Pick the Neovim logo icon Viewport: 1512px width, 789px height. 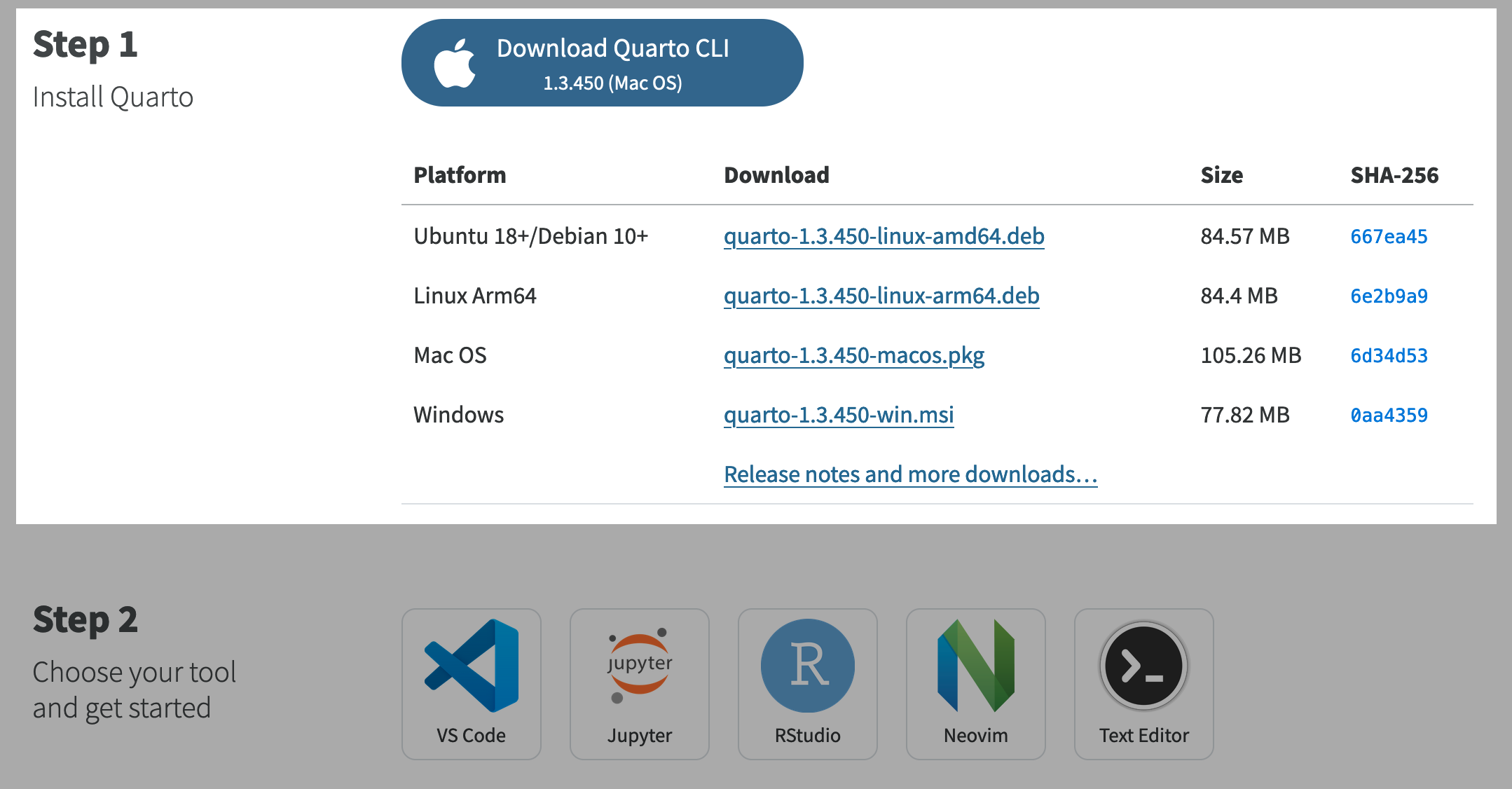(976, 665)
